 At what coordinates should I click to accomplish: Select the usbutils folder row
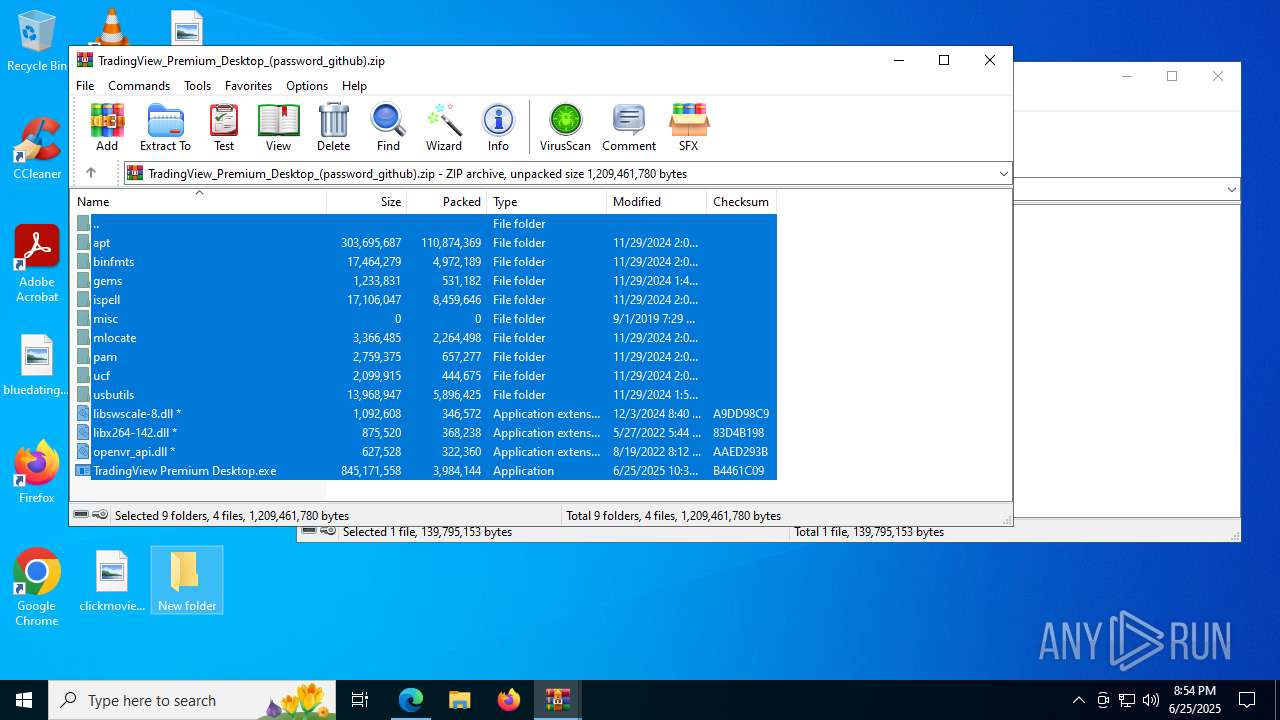[x=425, y=395]
